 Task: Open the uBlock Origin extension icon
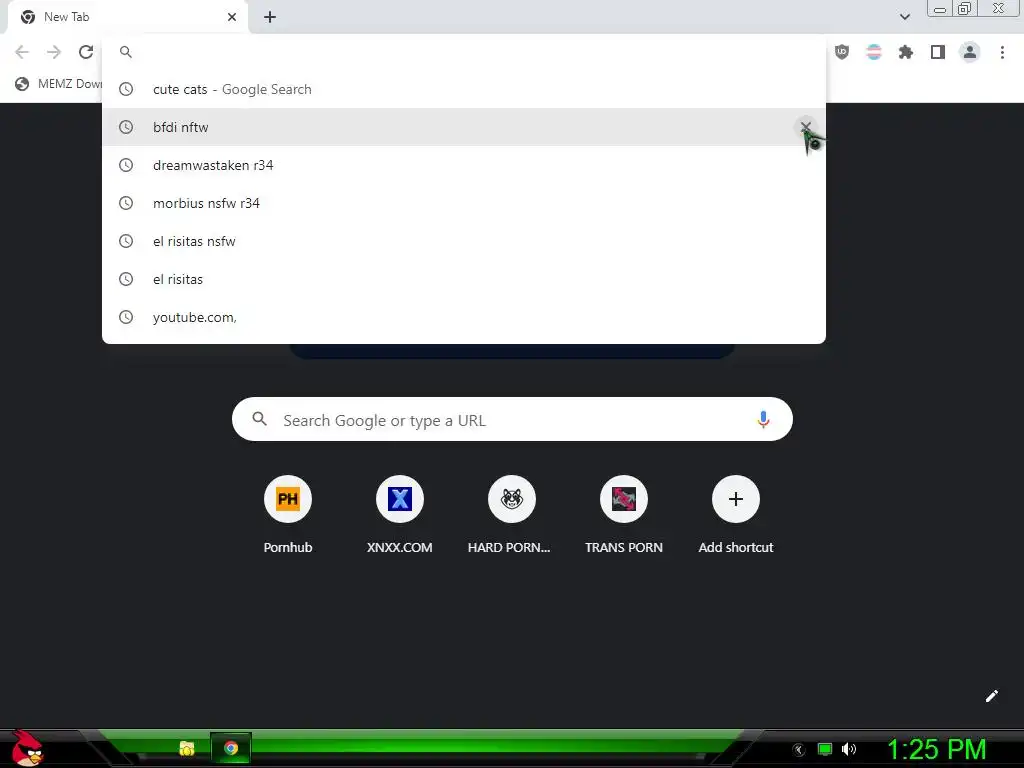(842, 52)
